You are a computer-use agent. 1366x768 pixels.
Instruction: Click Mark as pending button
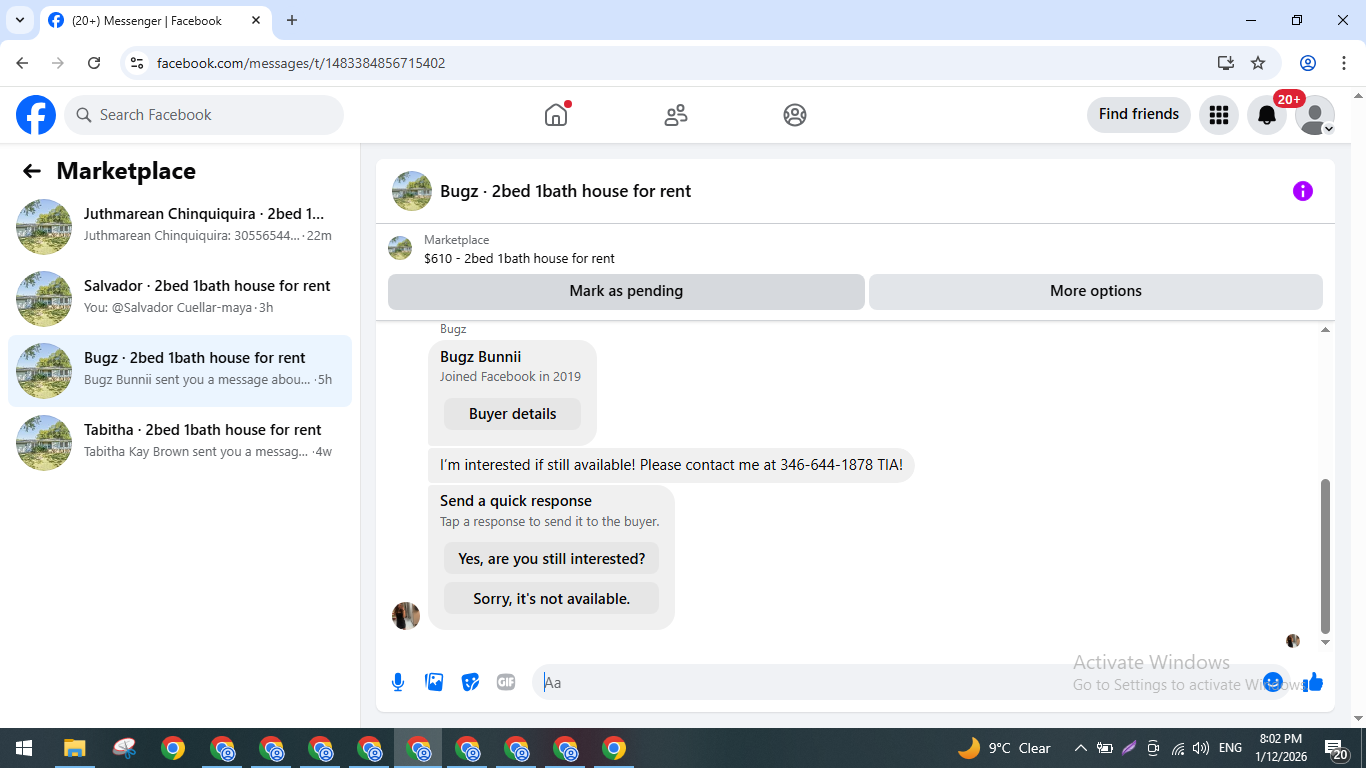(626, 291)
